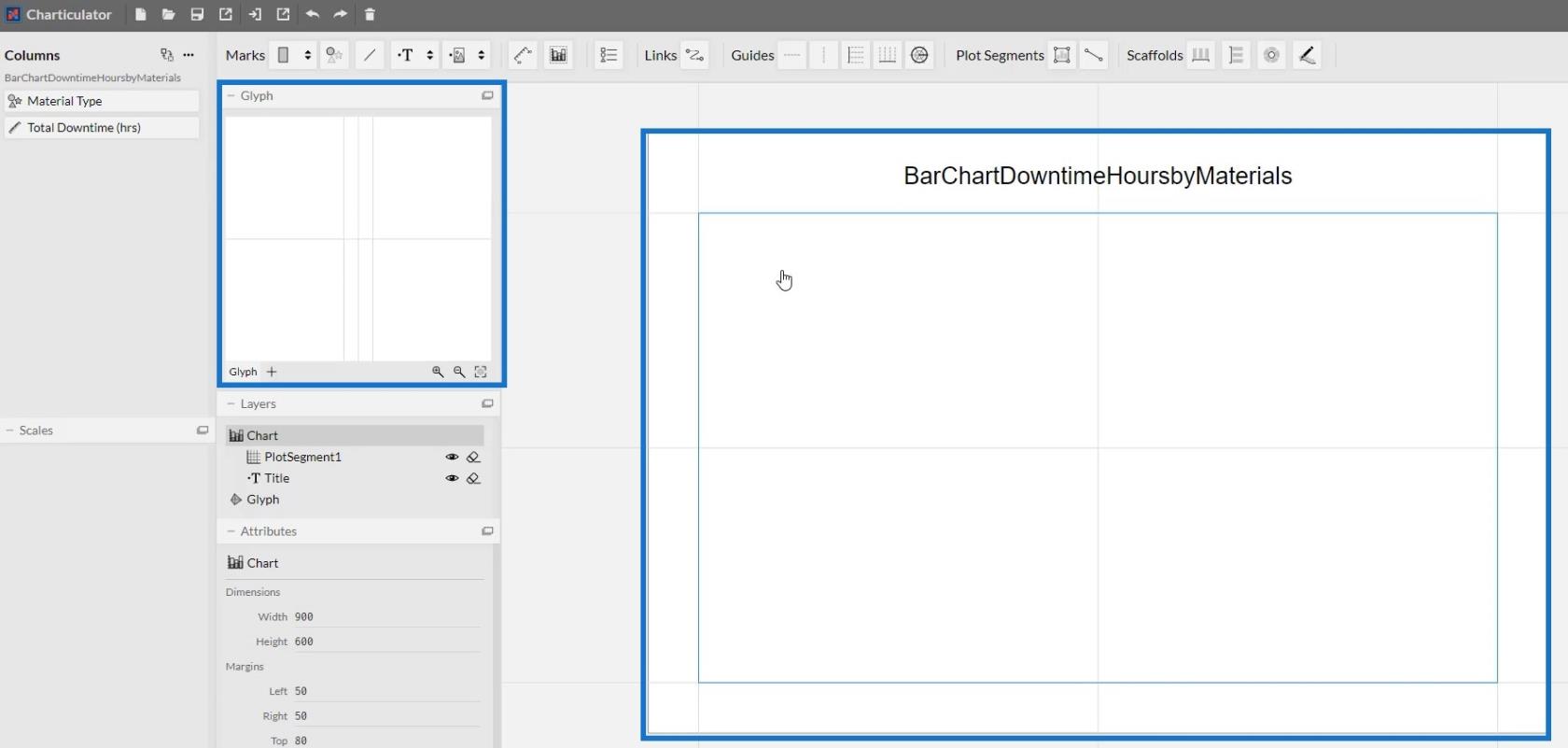Add a vertical guide line

(x=823, y=55)
